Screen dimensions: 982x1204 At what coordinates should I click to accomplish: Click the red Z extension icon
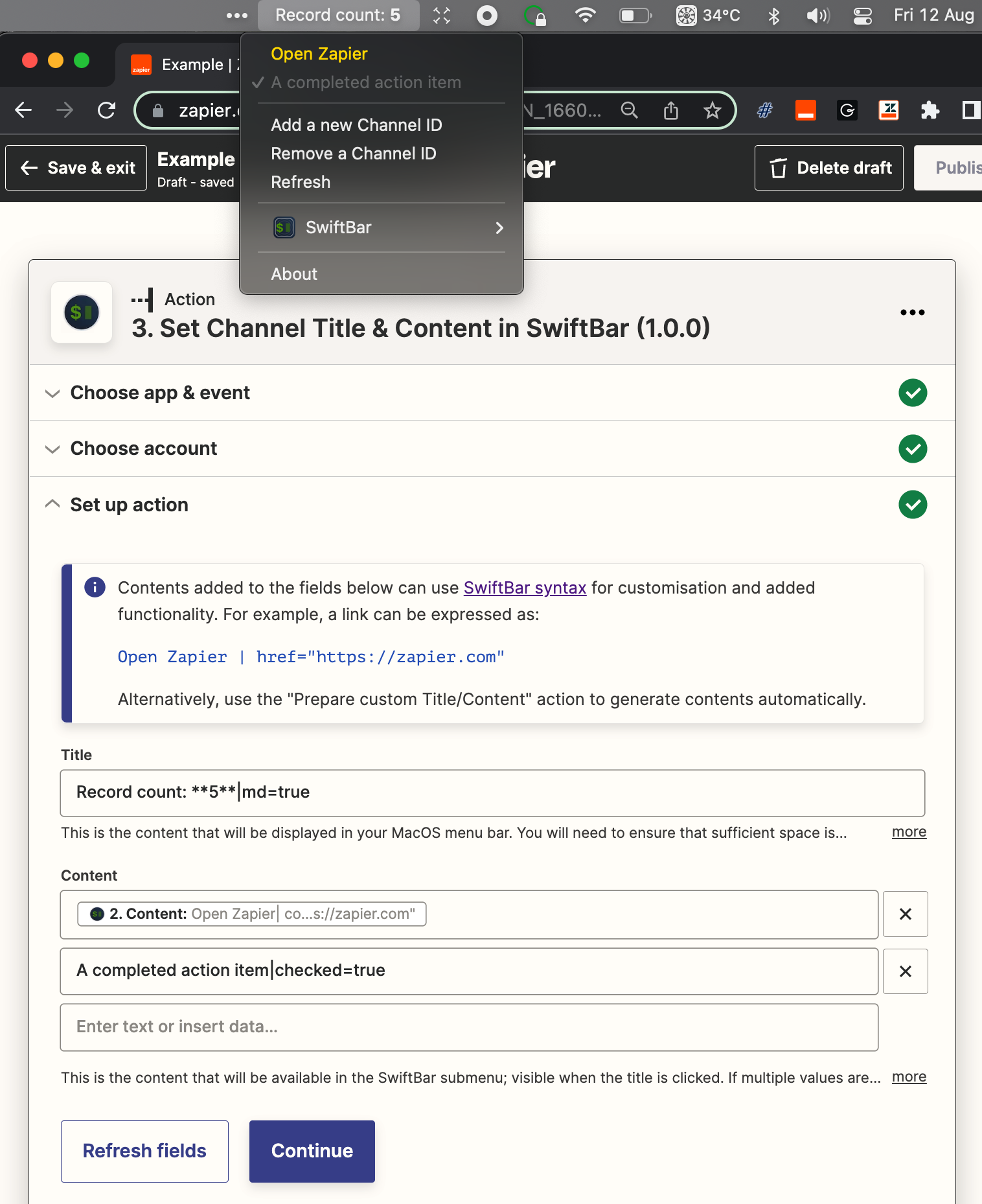(x=889, y=111)
